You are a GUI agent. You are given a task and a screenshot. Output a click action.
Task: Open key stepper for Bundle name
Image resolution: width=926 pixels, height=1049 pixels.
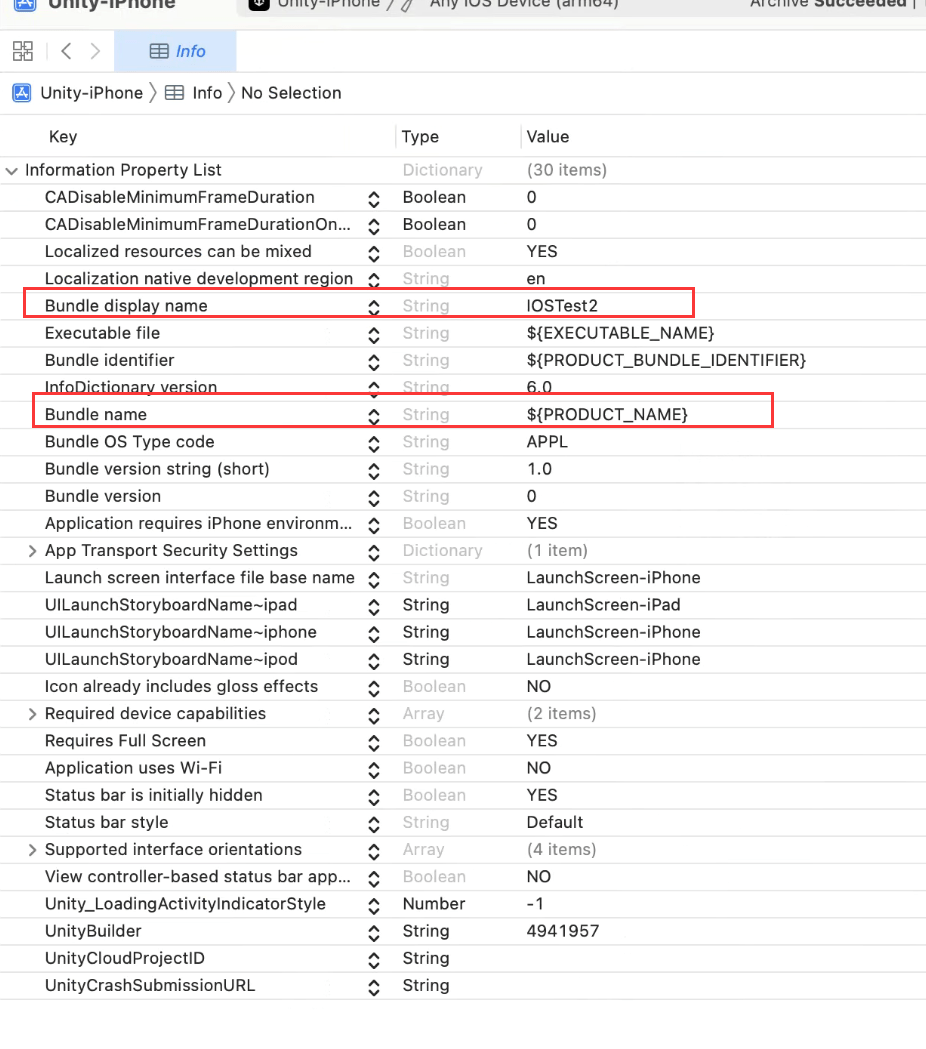click(374, 416)
